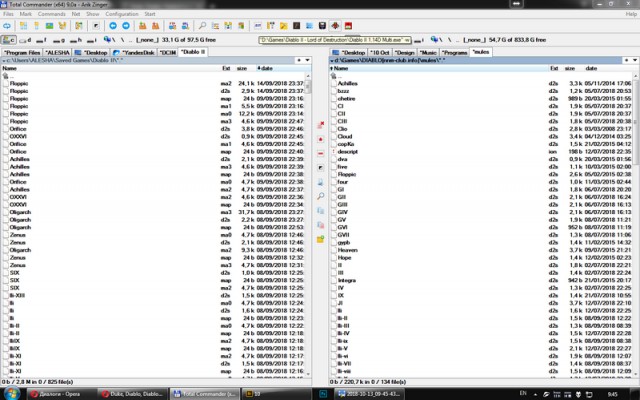640x400 pixels.
Task: Open network neighborhood in the right drive bar
Action: pos(434,40)
